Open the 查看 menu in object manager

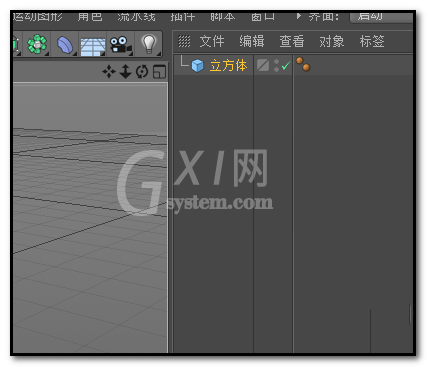pyautogui.click(x=292, y=41)
